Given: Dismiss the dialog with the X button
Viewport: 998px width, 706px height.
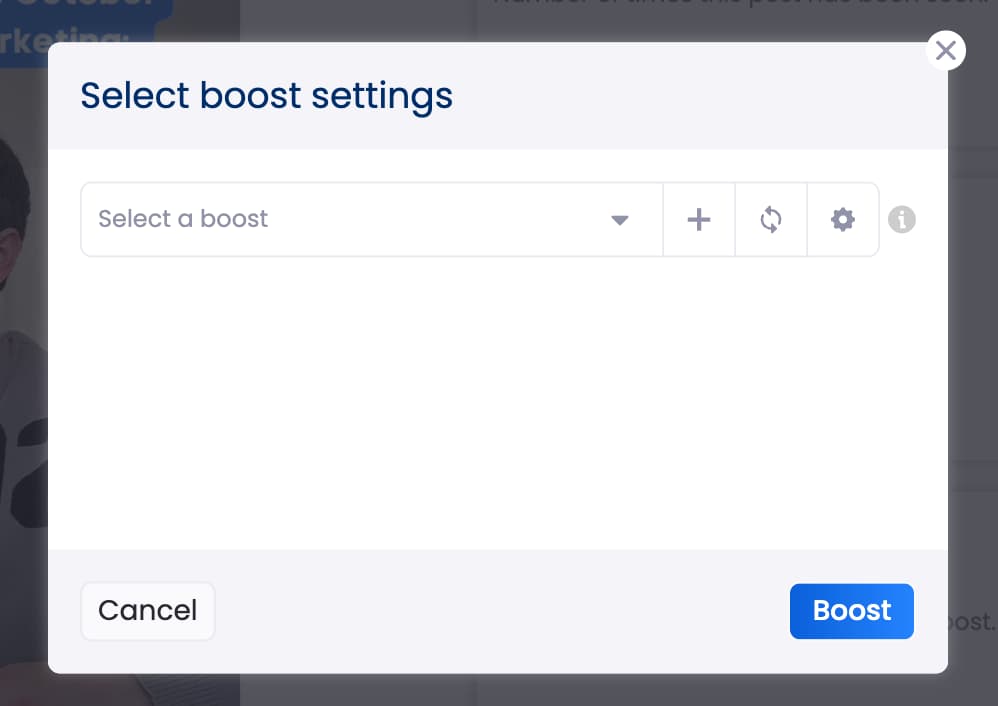Looking at the screenshot, I should coord(945,50).
